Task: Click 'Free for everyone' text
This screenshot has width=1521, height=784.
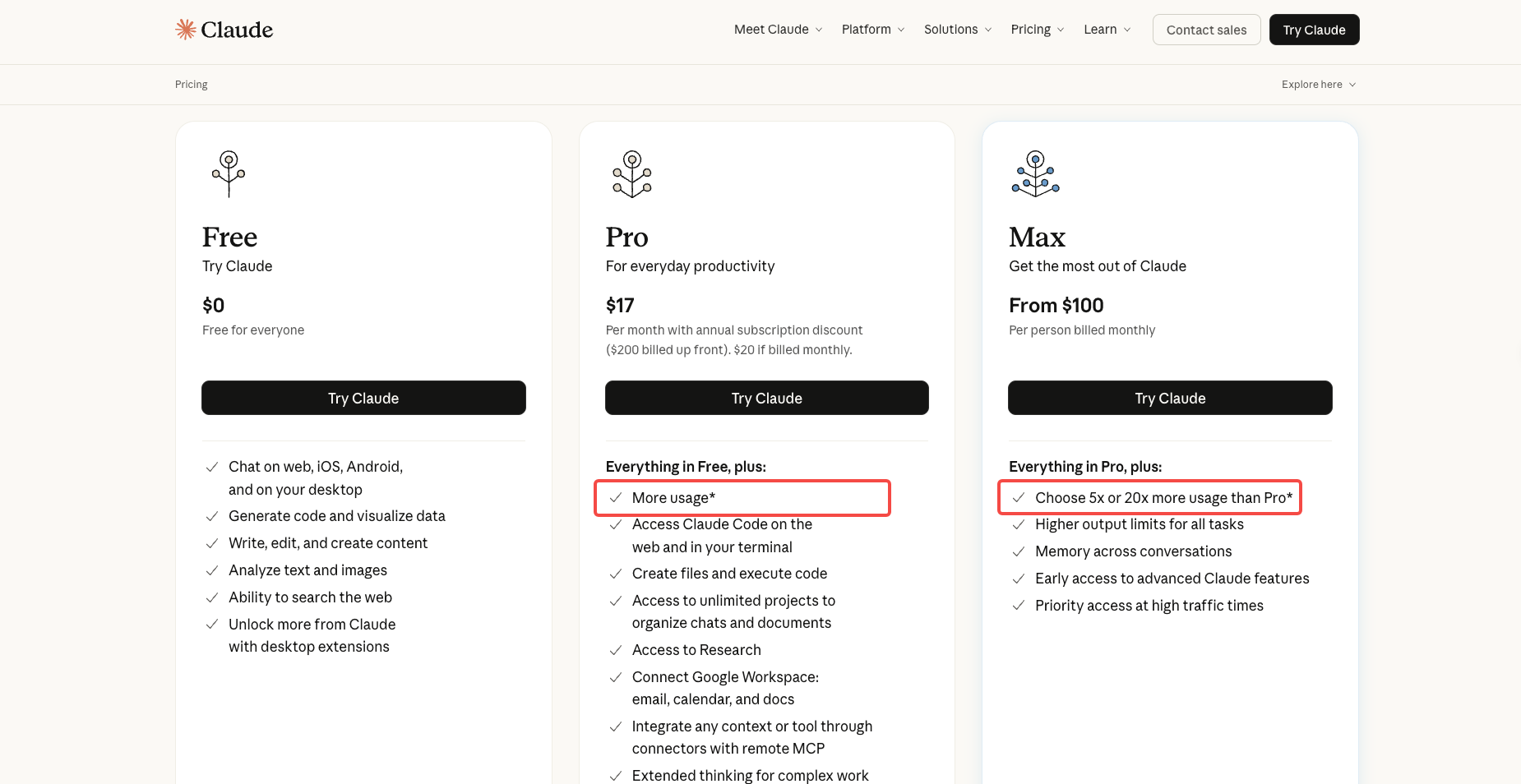Action: [x=253, y=330]
